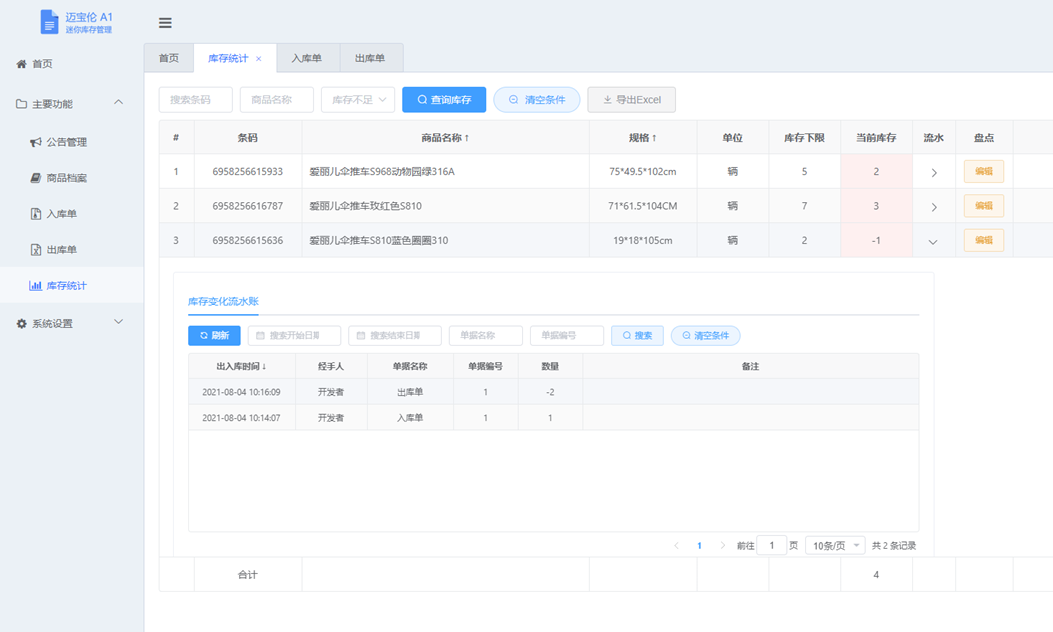This screenshot has height=632, width=1053.
Task: Click the file icon for 出库单 in sidebar
Action: tap(36, 250)
